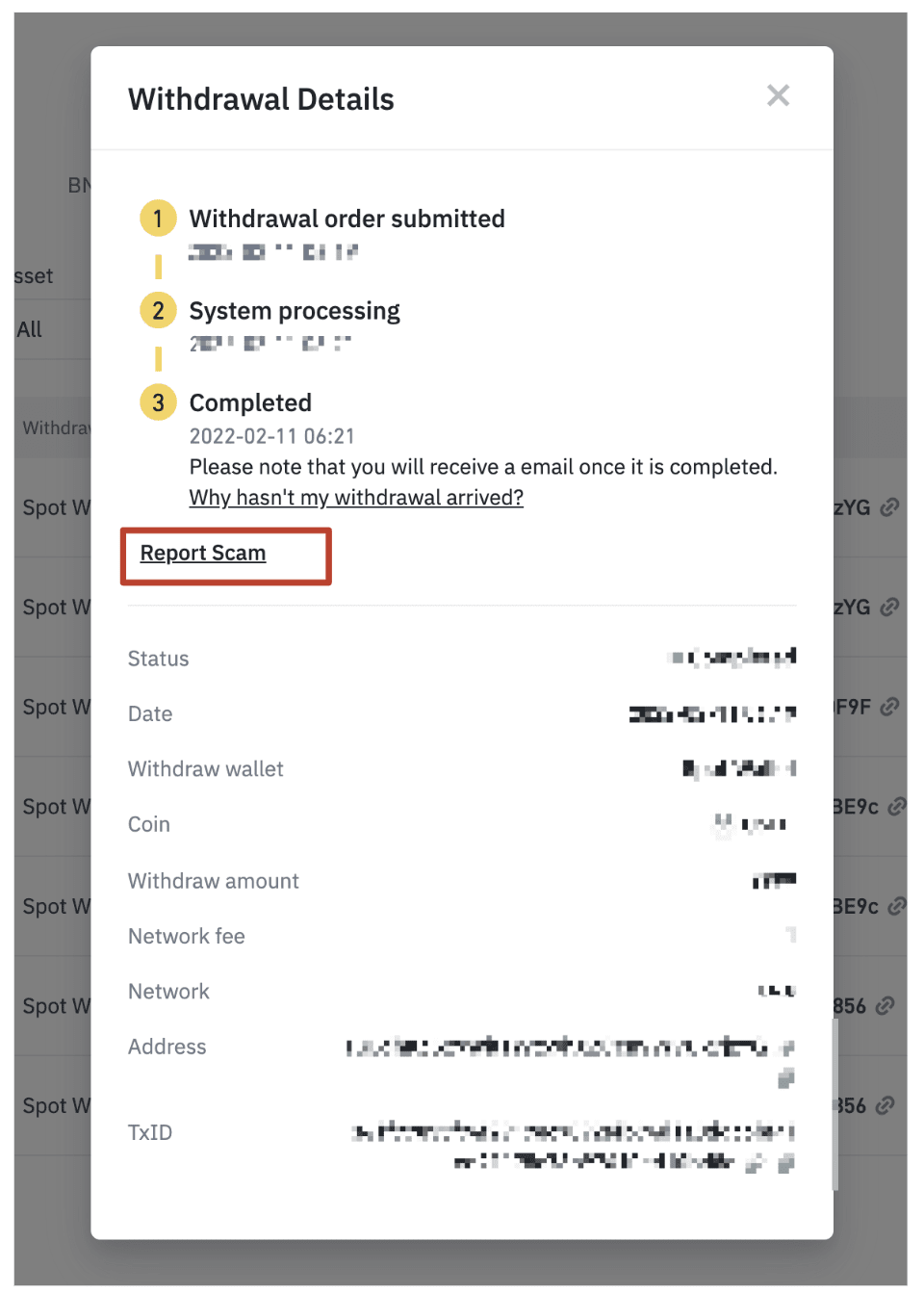Open the TxID link icon

(756, 1163)
